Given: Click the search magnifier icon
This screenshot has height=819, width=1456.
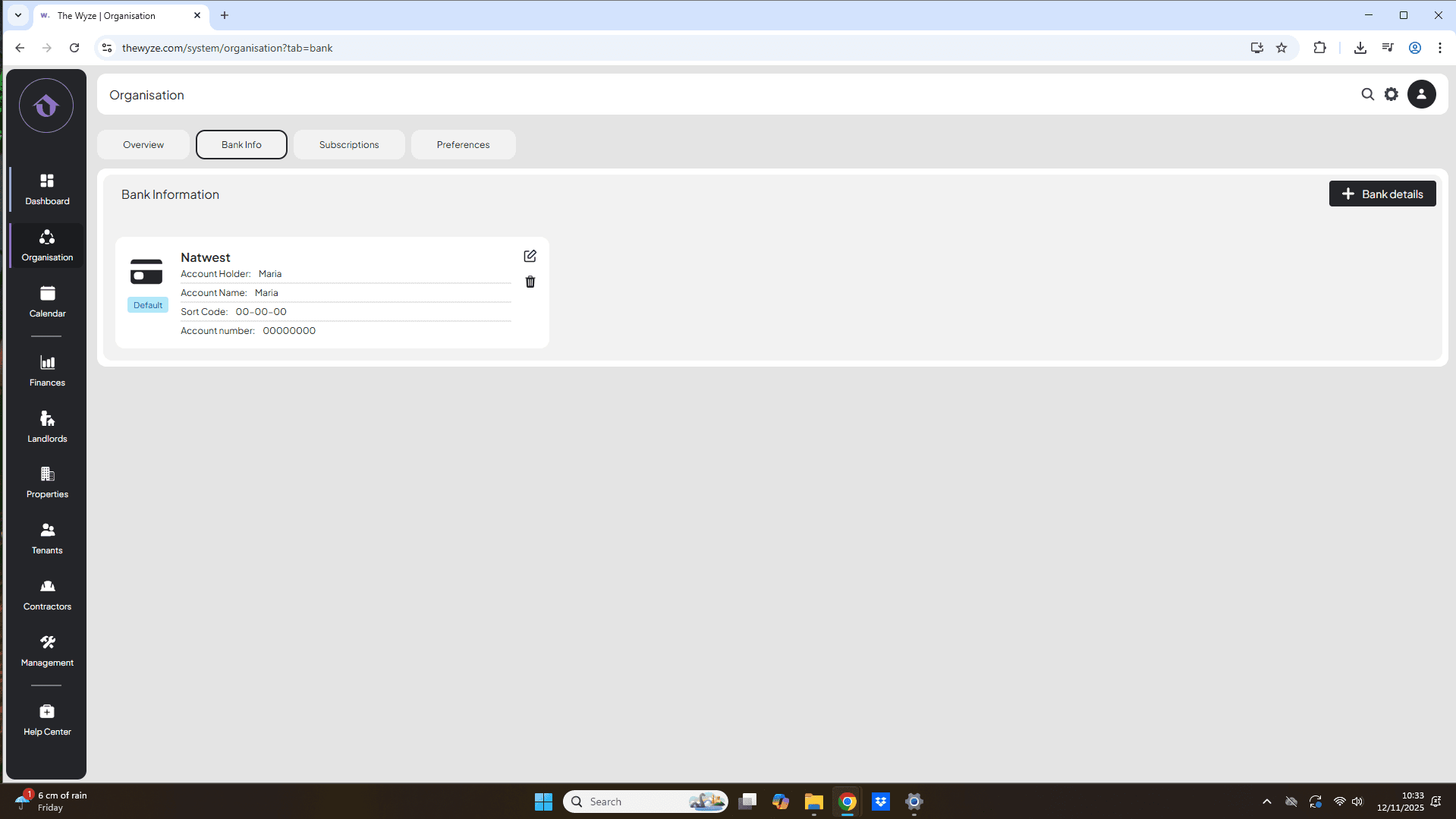Looking at the screenshot, I should coord(1367,95).
